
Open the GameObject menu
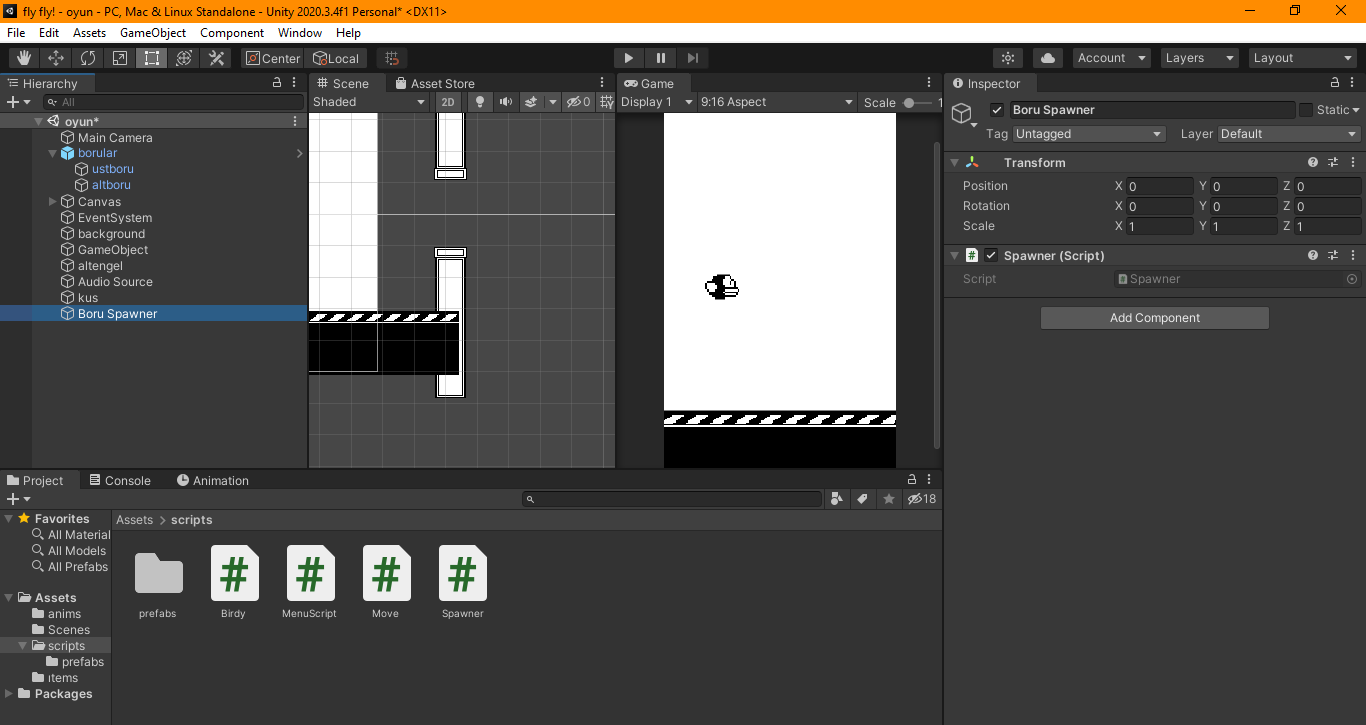(x=152, y=33)
